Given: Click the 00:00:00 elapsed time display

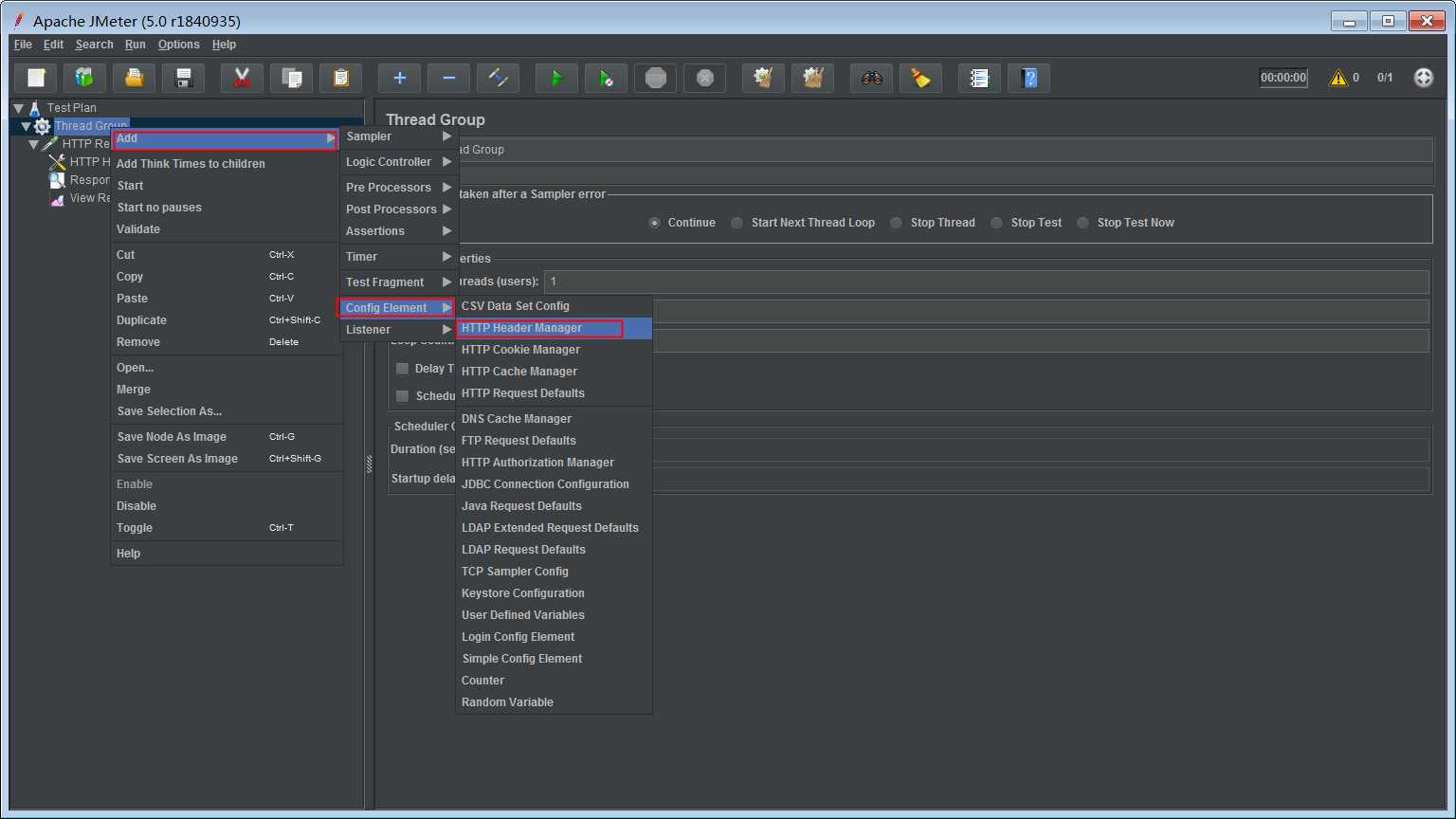Looking at the screenshot, I should [x=1283, y=78].
